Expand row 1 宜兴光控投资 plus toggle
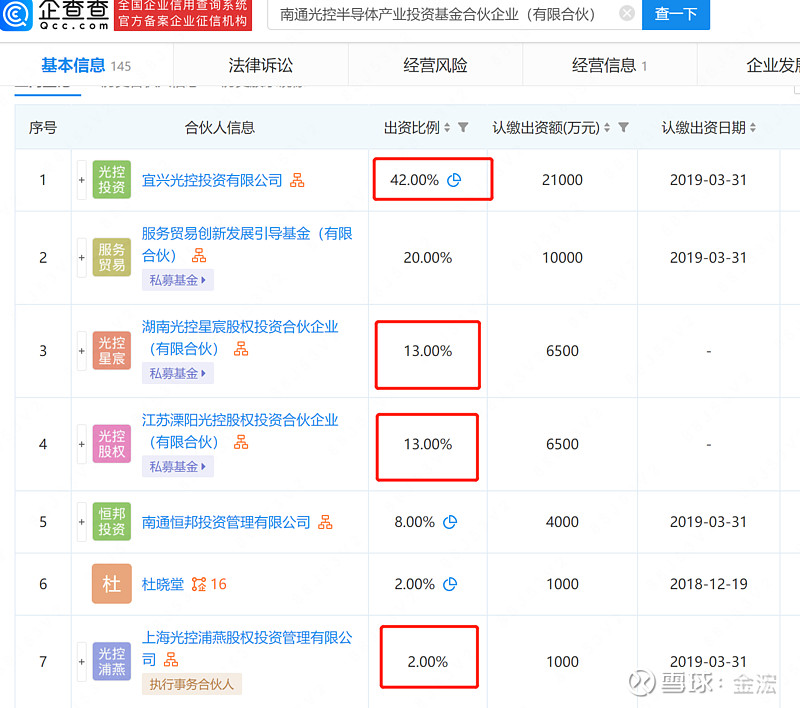The image size is (800, 708). [82, 180]
